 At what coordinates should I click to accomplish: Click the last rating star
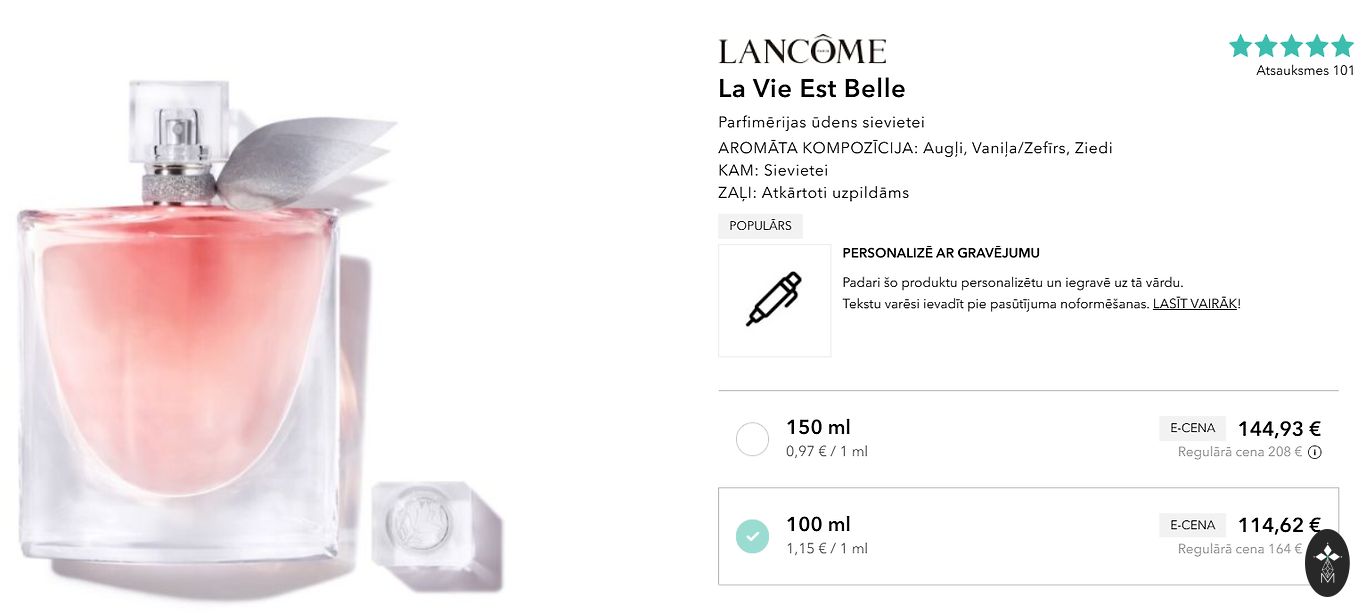pos(1342,46)
